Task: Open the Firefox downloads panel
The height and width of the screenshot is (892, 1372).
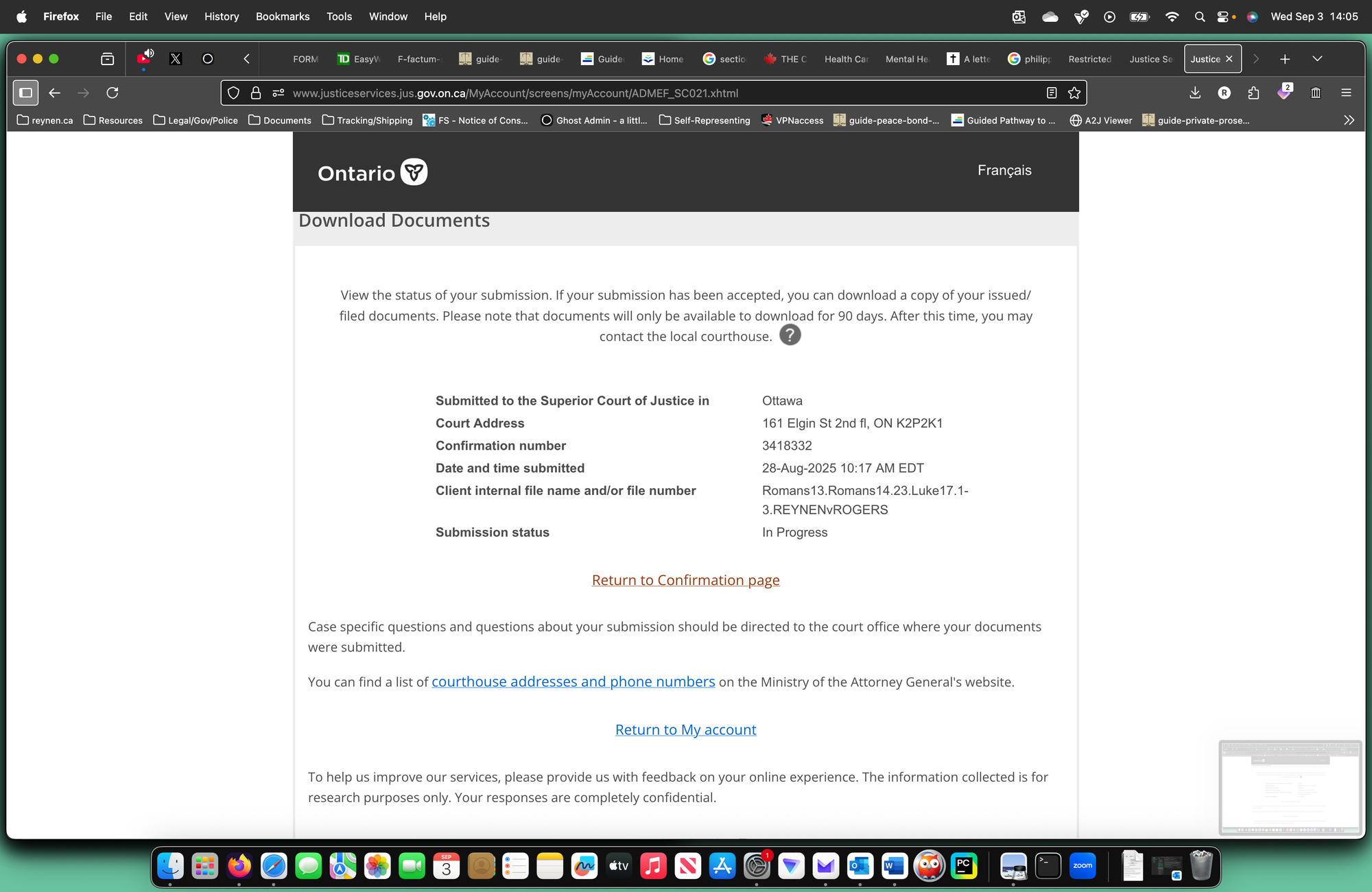Action: pyautogui.click(x=1195, y=93)
